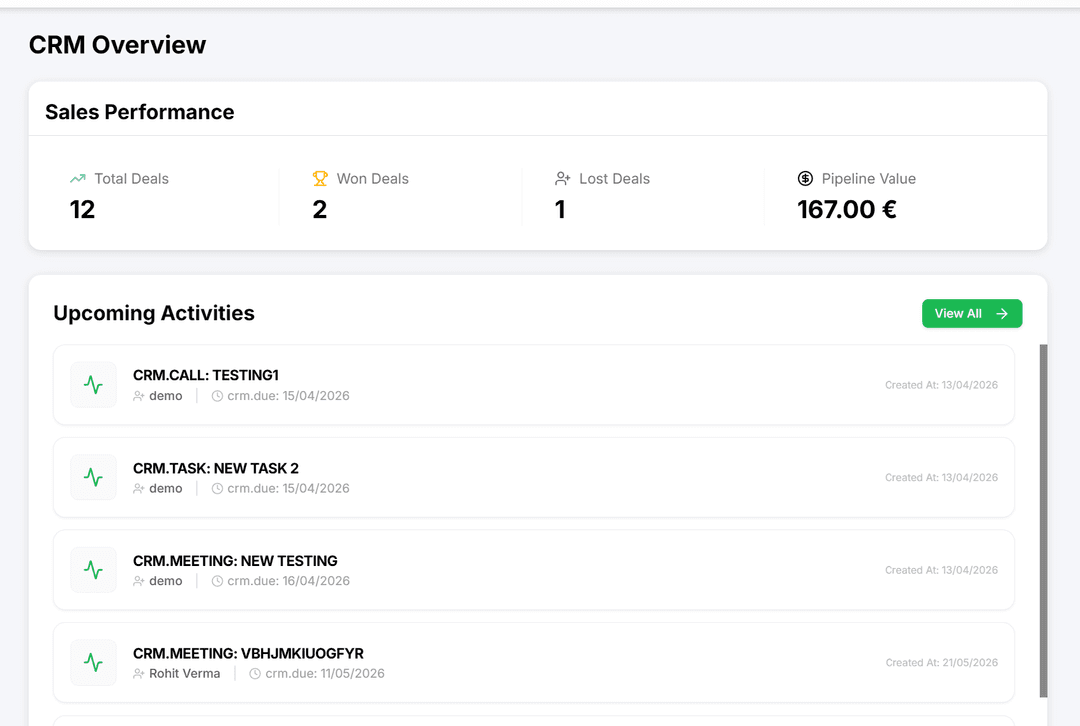Viewport: 1080px width, 726px height.
Task: Click the Sales Performance heading
Action: [140, 112]
